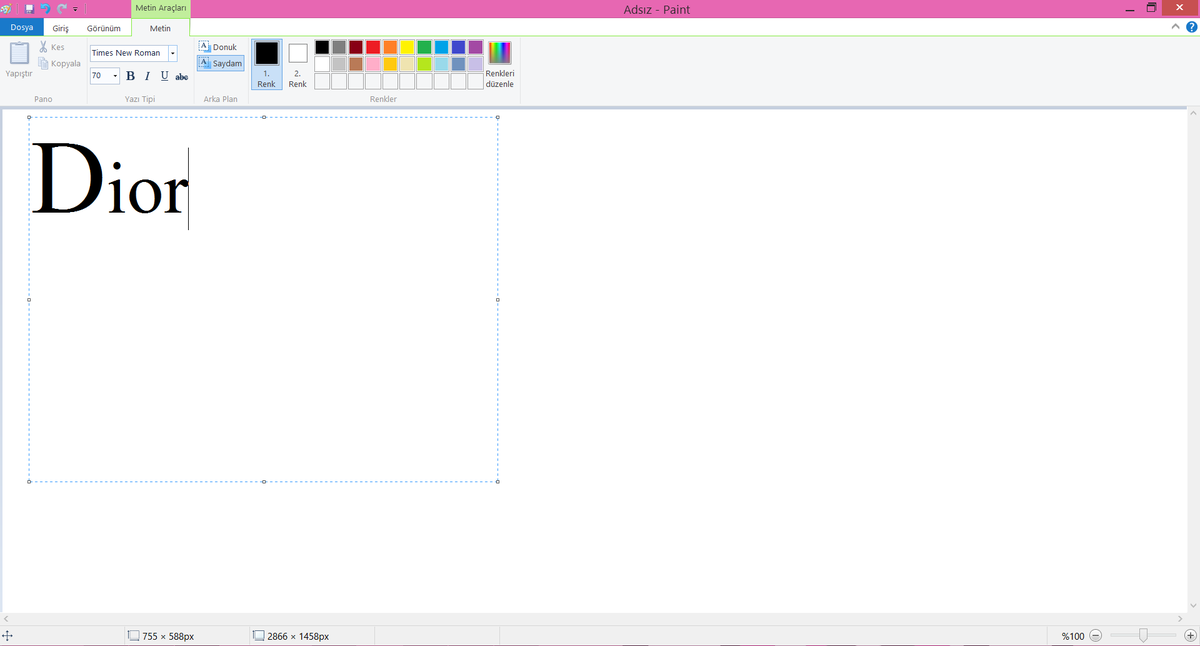Screen dimensions: 1200x646
Task: Click inside the Times New Roman font box
Action: coord(128,53)
